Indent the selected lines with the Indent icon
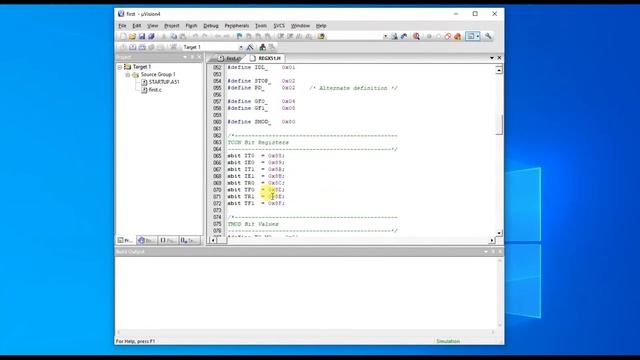Image resolution: width=640 pixels, height=360 pixels. click(x=281, y=36)
